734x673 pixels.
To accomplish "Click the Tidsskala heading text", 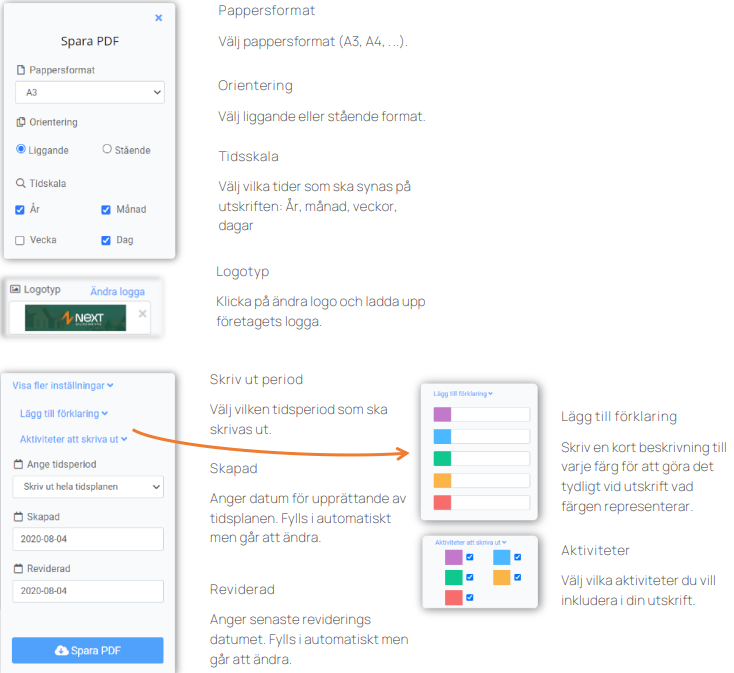I will coord(248,156).
